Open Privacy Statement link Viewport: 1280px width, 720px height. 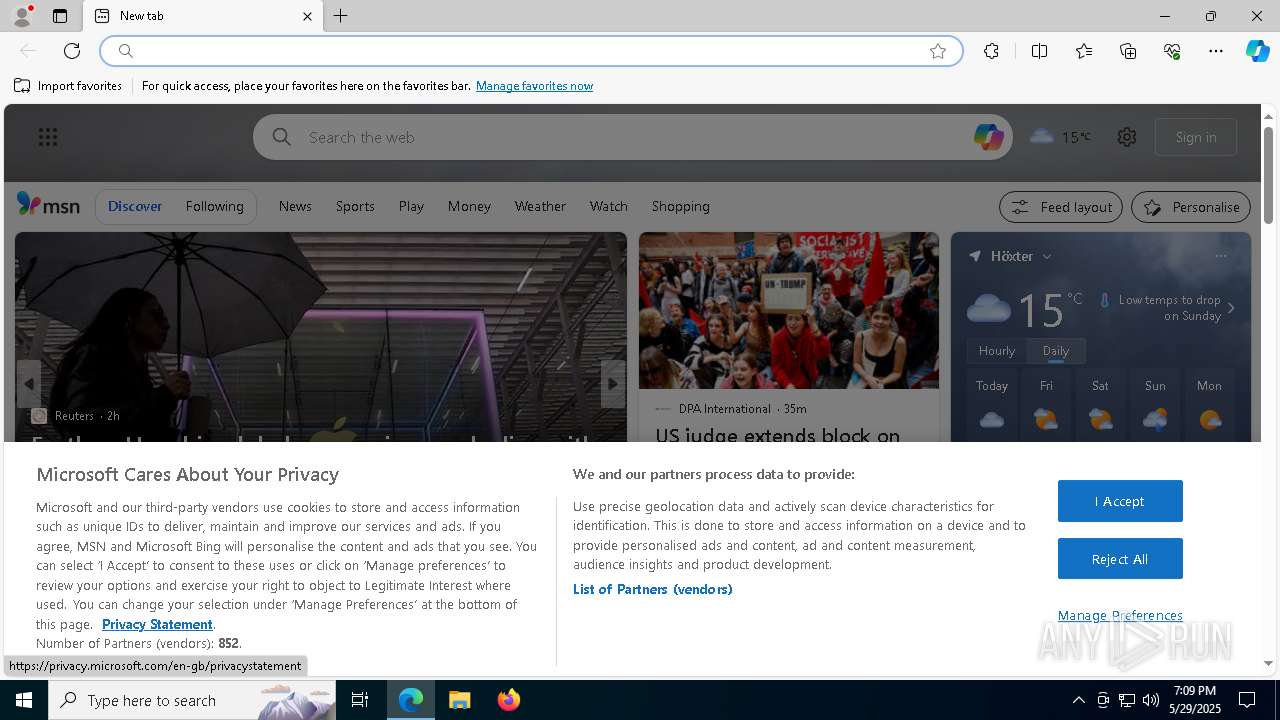coord(157,624)
